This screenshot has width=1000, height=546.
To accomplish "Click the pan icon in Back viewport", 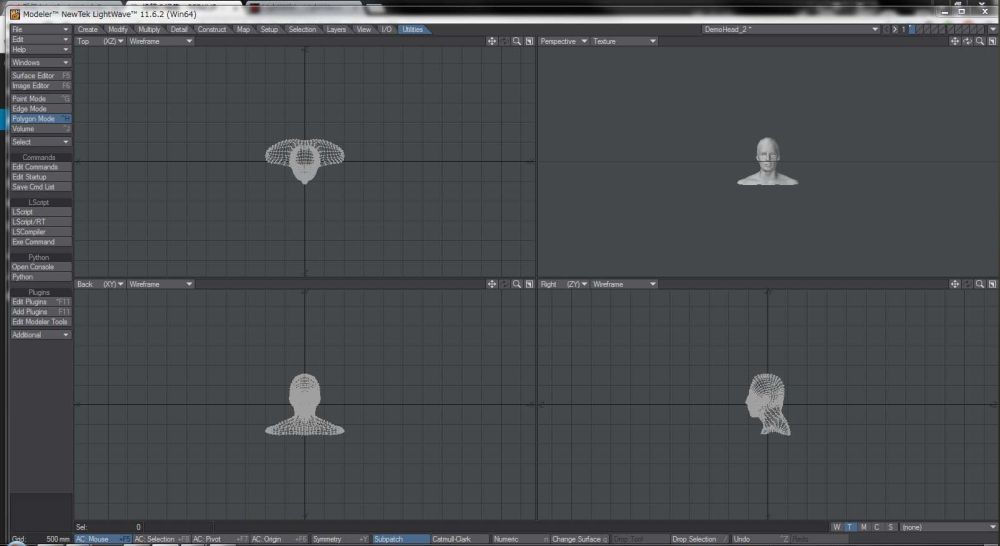I will (x=492, y=284).
